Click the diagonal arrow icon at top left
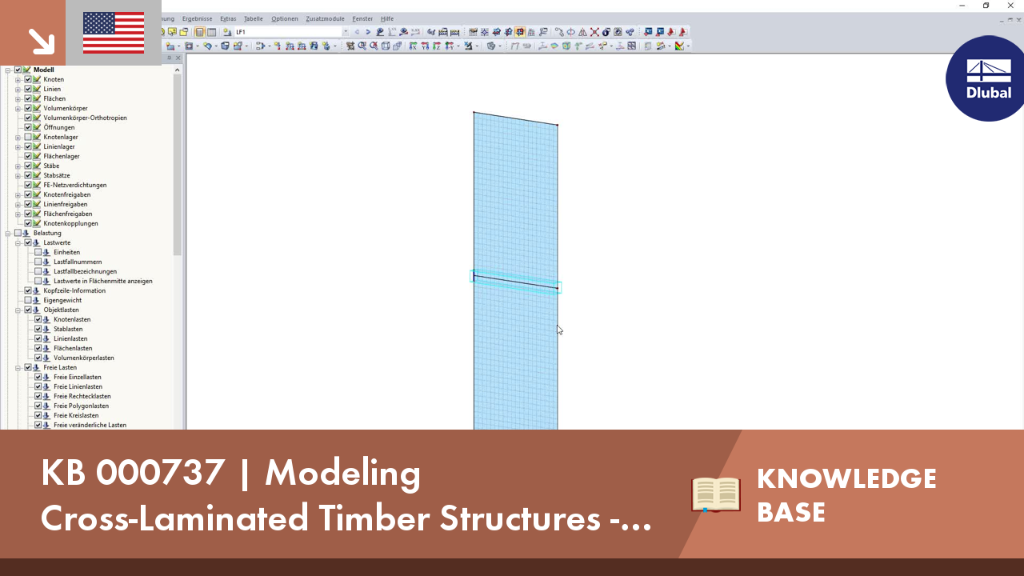 pyautogui.click(x=41, y=41)
